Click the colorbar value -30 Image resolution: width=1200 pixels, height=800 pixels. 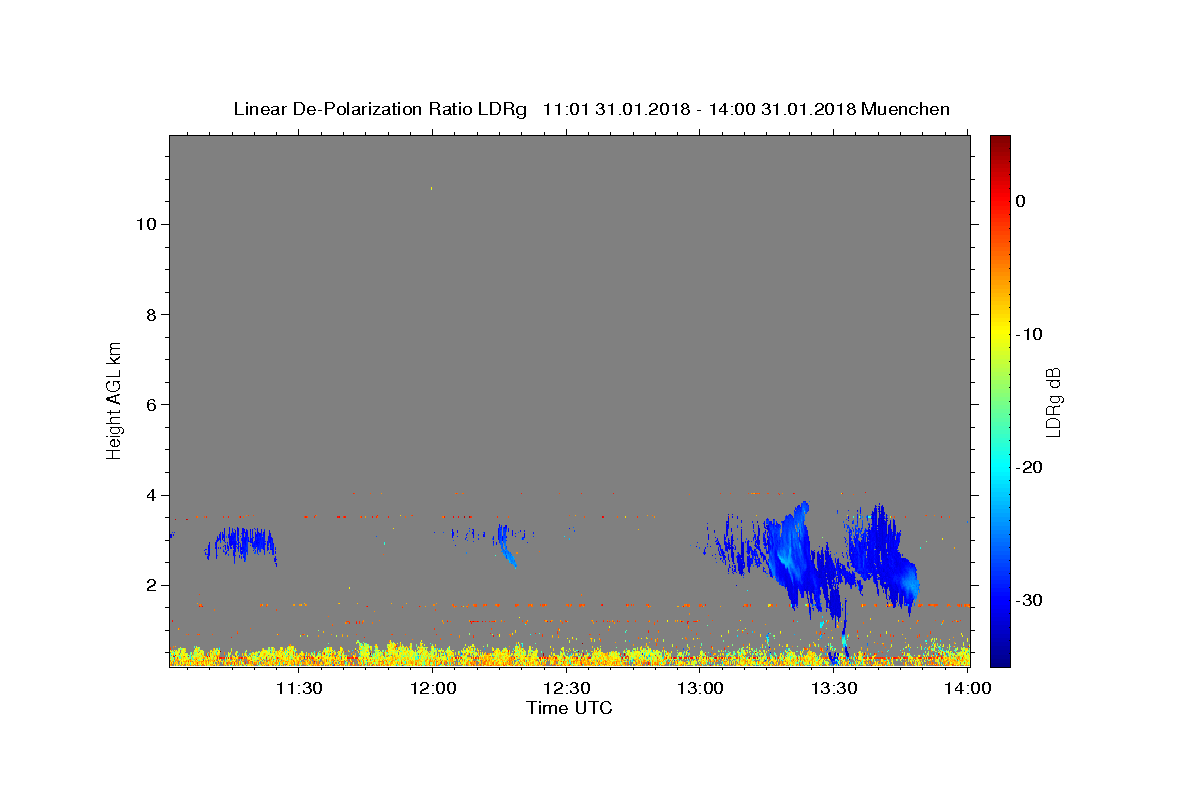(x=1030, y=600)
